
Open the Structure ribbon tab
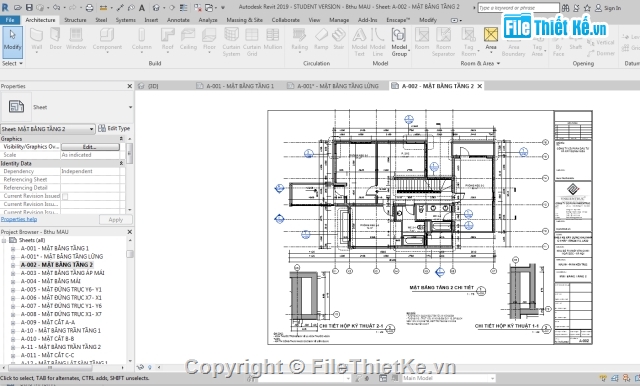75,20
